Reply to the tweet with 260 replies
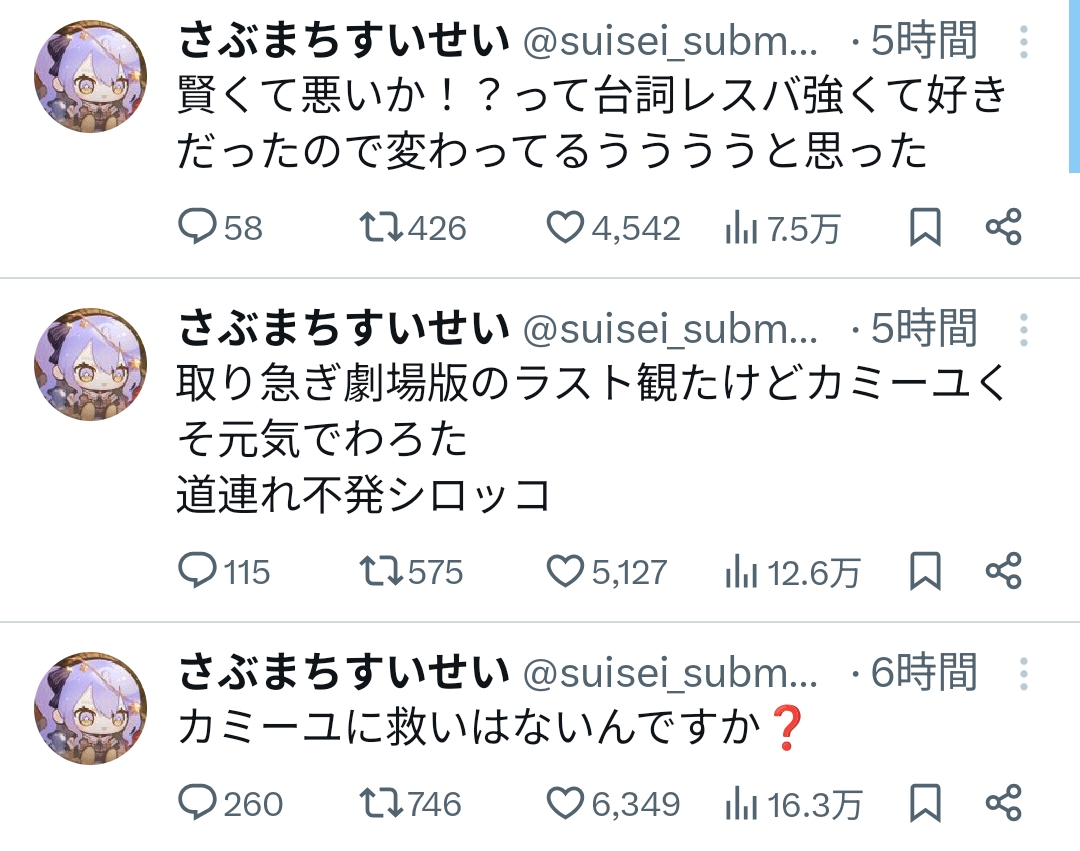The width and height of the screenshot is (1080, 851). point(197,803)
